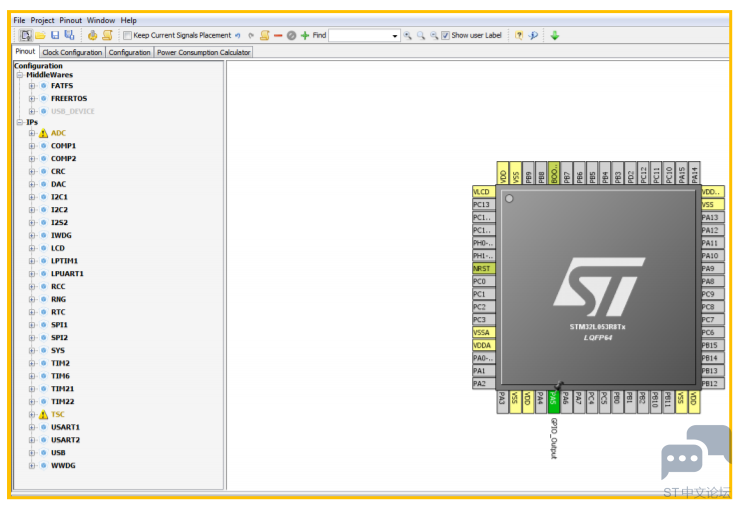Toggle Keep Current Signals Placement checkbox
The image size is (740, 508).
point(127,35)
